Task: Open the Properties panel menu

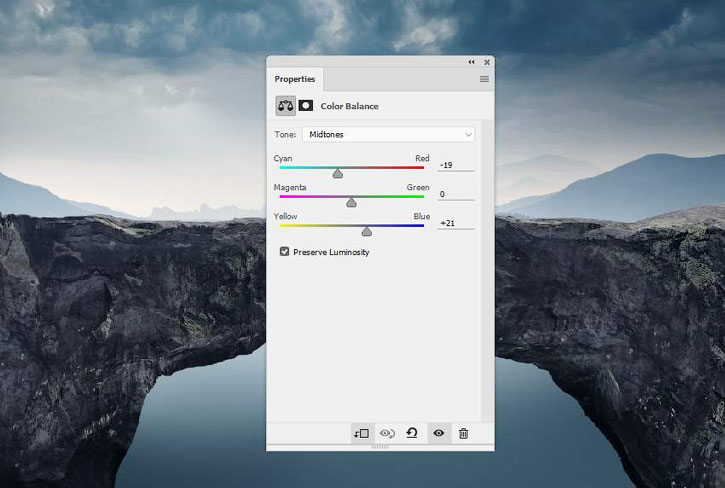Action: (484, 79)
